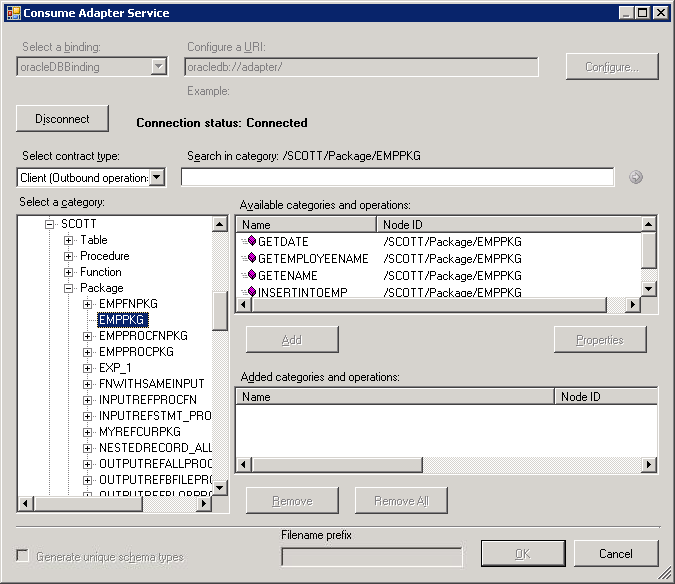Expand the INPUTREFPROCFN package
Image resolution: width=675 pixels, height=584 pixels.
(x=87, y=400)
